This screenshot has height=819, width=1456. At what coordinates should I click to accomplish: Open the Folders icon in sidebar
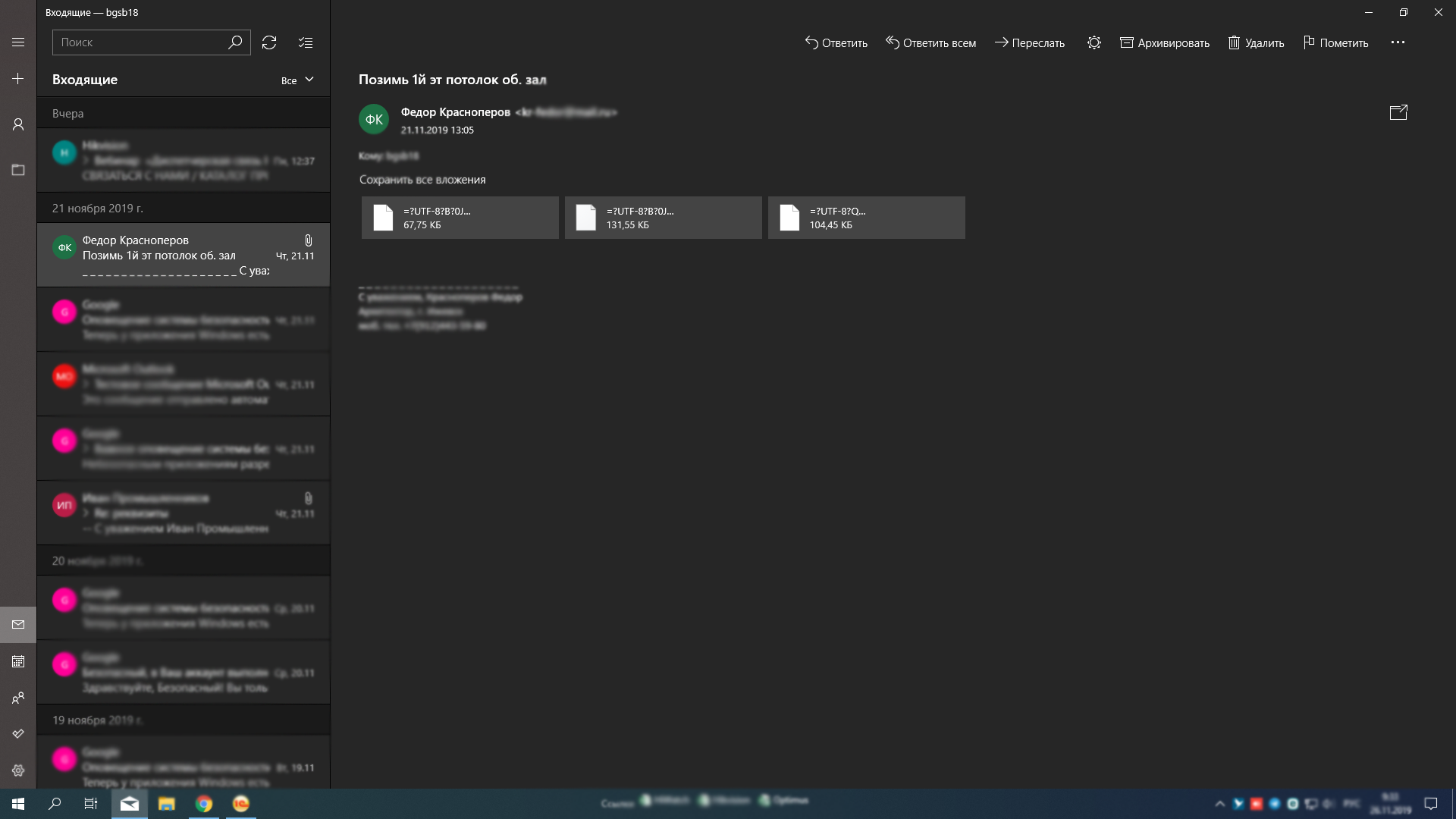[x=18, y=170]
